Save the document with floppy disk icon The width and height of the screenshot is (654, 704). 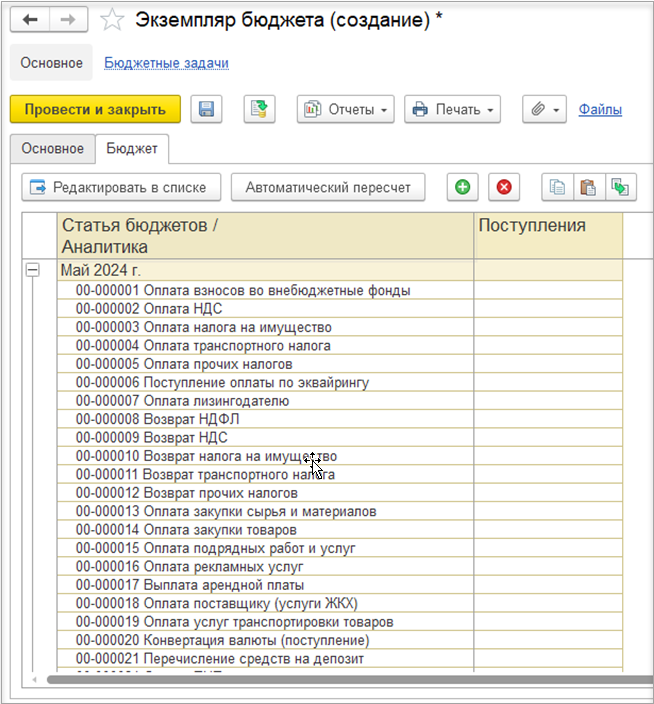[x=206, y=109]
